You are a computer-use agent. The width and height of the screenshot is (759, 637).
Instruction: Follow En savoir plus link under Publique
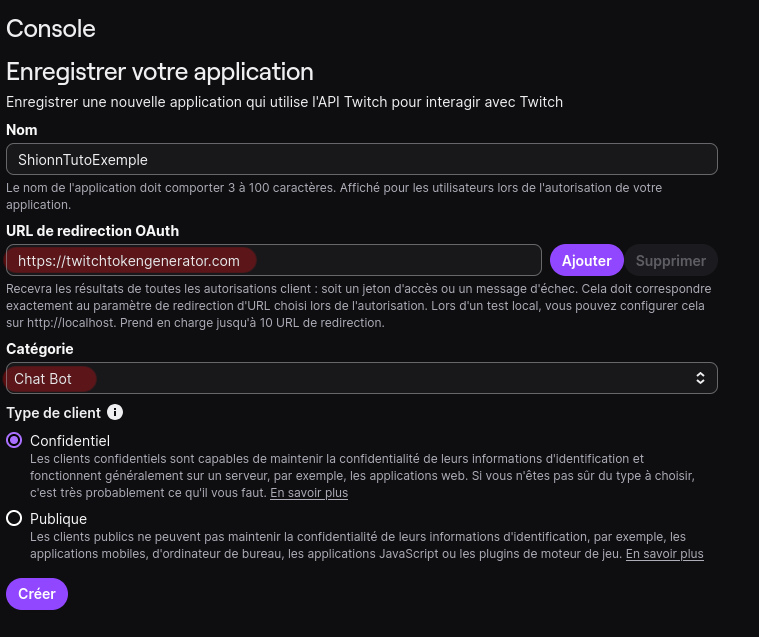pos(664,553)
